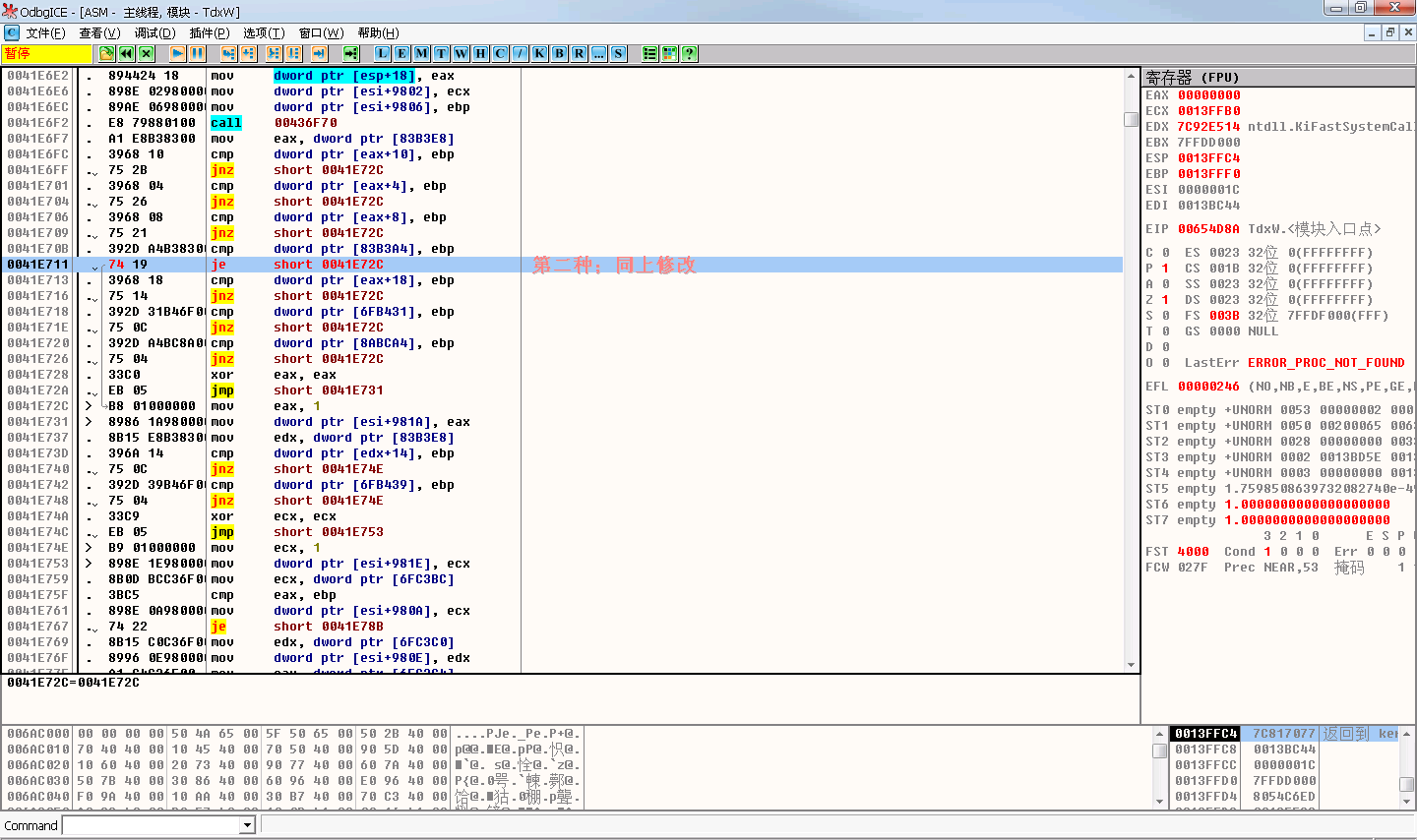Focus the Command input field
Viewport: 1417px width, 840px height.
[152, 826]
